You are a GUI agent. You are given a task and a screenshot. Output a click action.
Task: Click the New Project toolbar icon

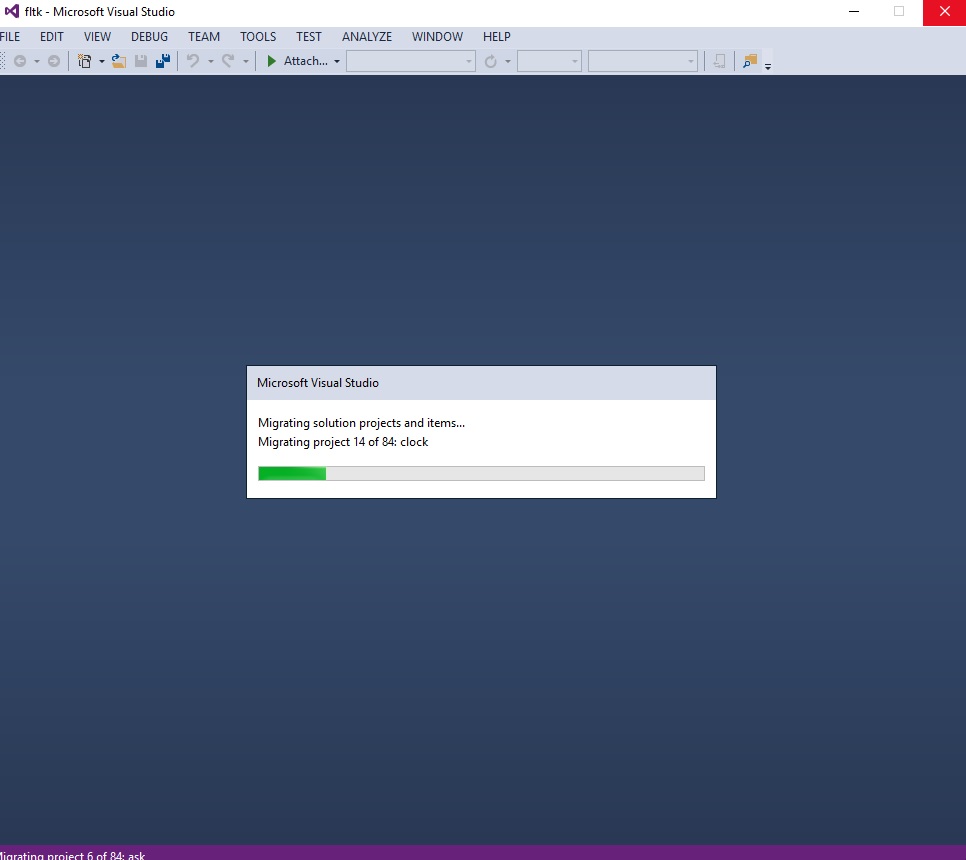coord(84,61)
